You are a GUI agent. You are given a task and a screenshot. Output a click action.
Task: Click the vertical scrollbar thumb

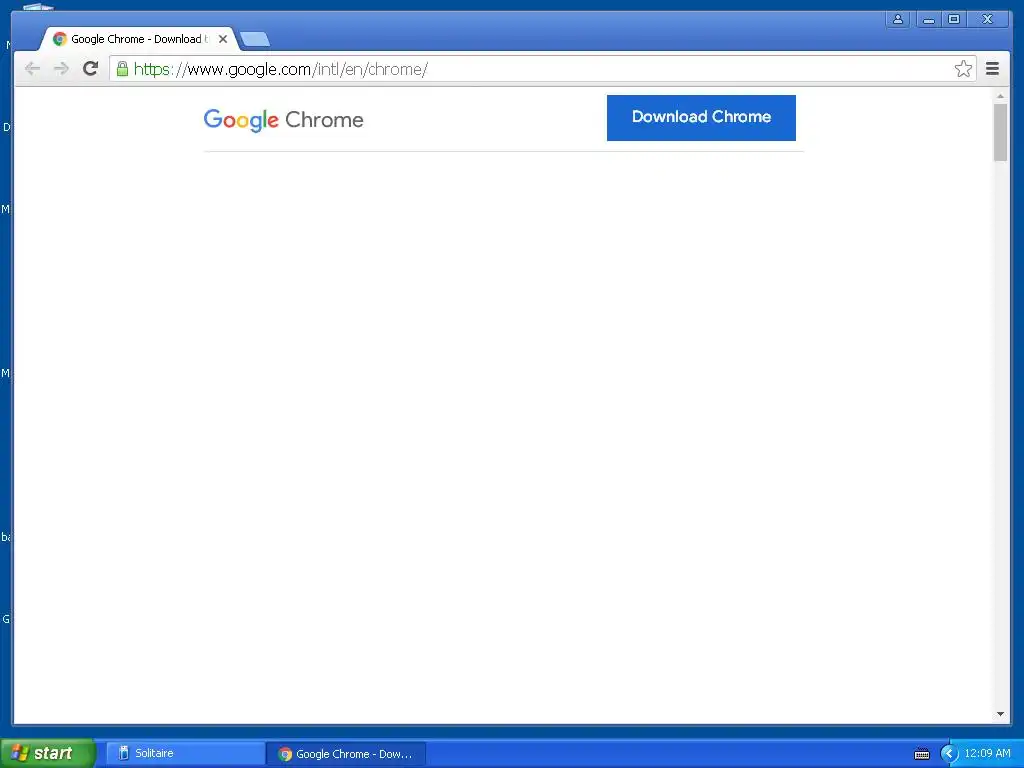(1000, 132)
